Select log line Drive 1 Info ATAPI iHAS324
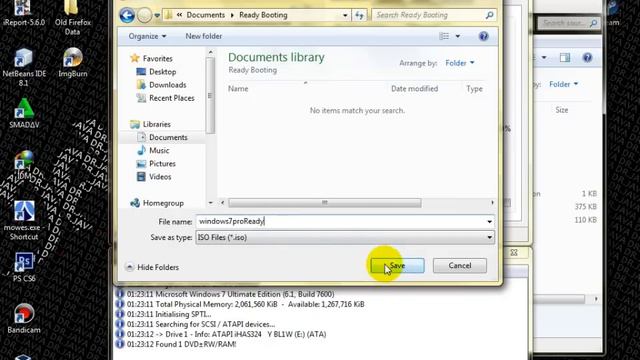Viewport: 640px width, 360px height. 226,334
